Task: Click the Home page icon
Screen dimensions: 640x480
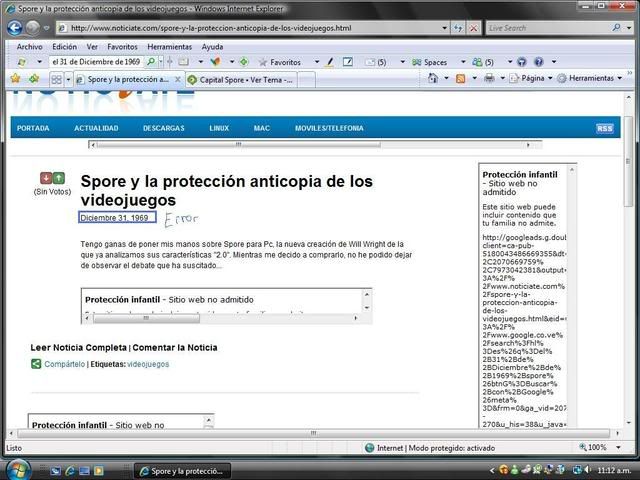Action: 433,78
